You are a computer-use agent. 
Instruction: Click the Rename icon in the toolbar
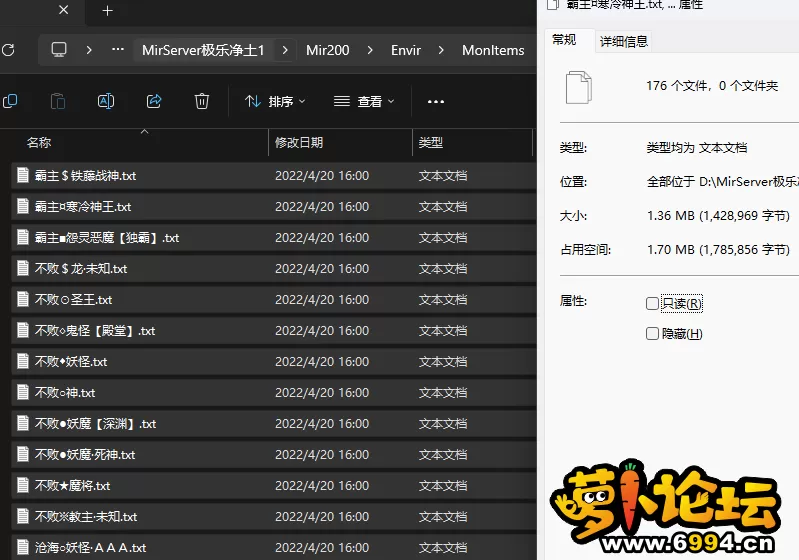click(106, 101)
